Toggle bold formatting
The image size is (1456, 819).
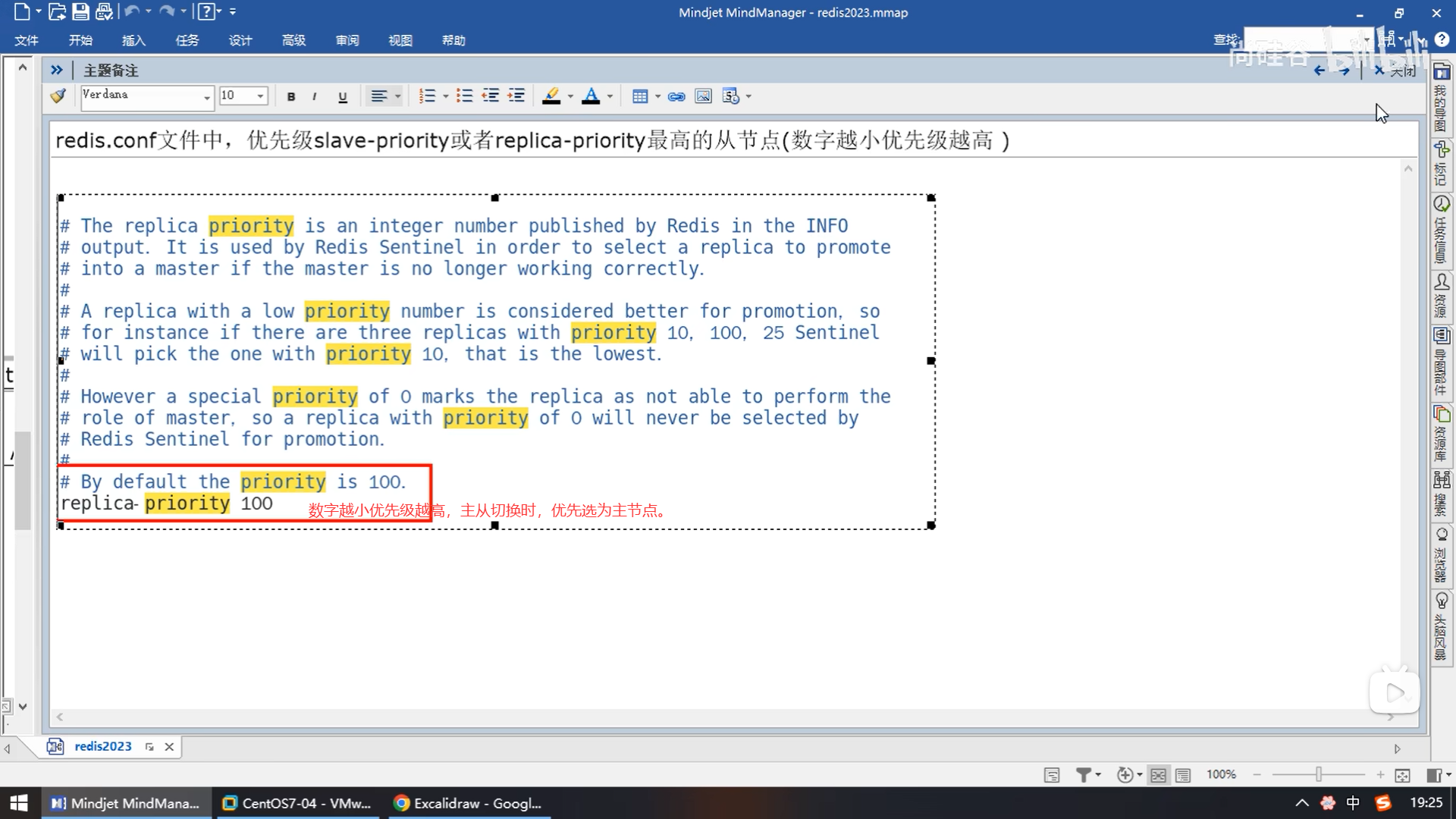point(291,96)
